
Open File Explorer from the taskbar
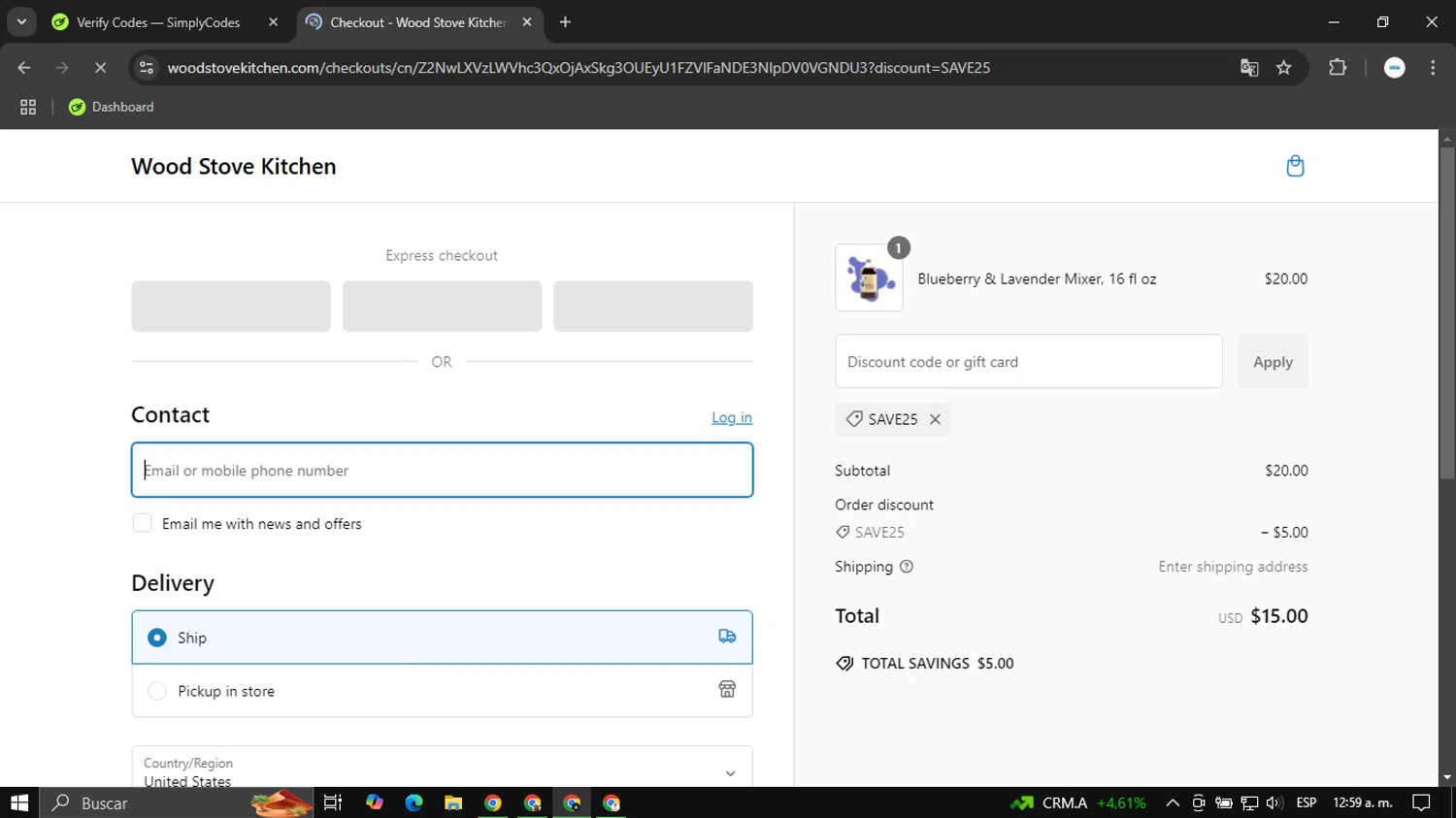coord(453,802)
